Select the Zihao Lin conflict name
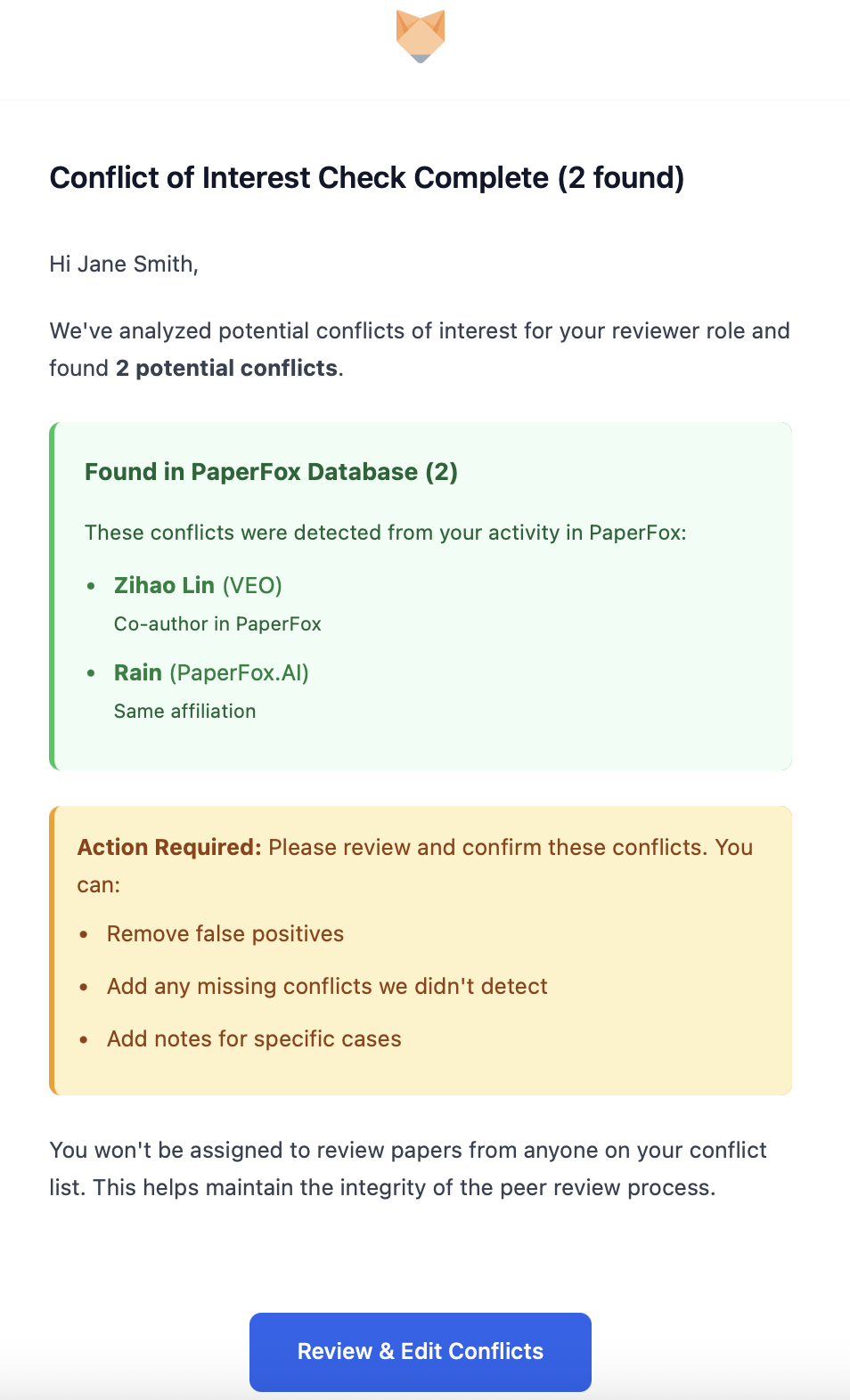Image resolution: width=850 pixels, height=1400 pixels. (x=164, y=585)
